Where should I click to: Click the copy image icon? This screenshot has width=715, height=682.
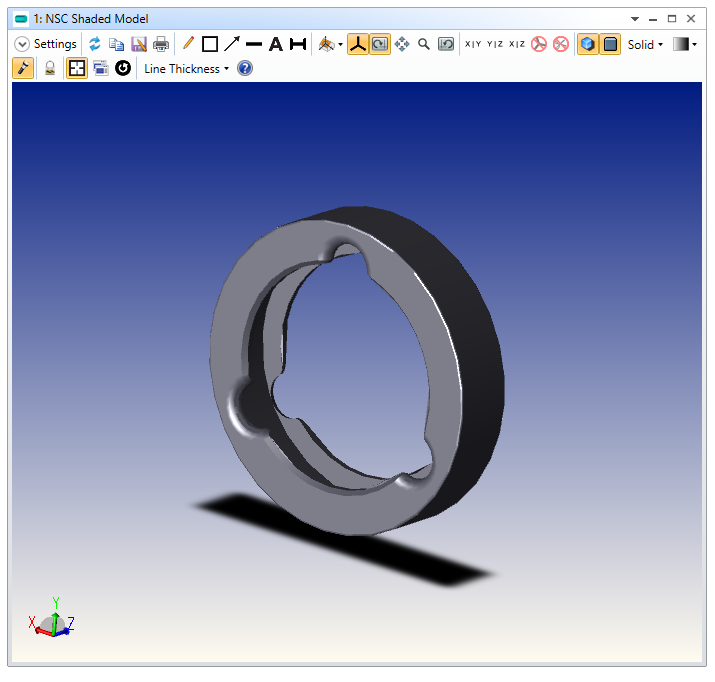click(117, 44)
